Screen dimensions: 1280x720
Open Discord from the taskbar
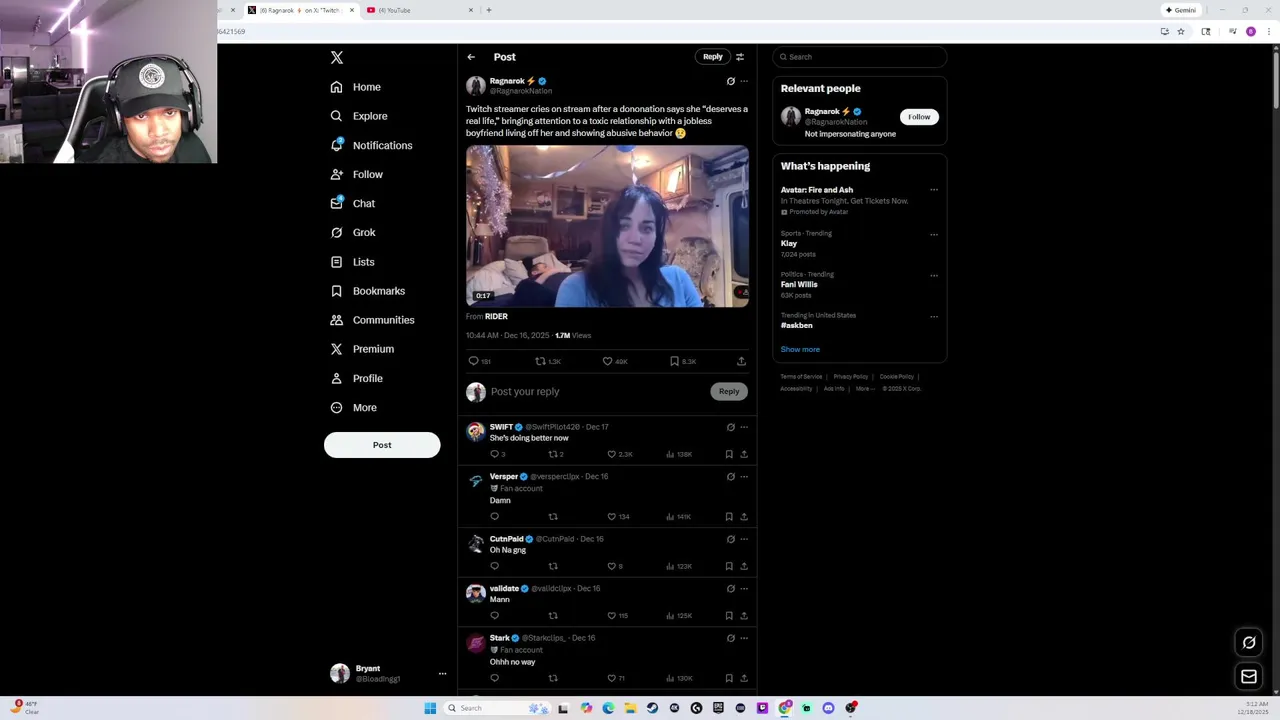tap(828, 708)
